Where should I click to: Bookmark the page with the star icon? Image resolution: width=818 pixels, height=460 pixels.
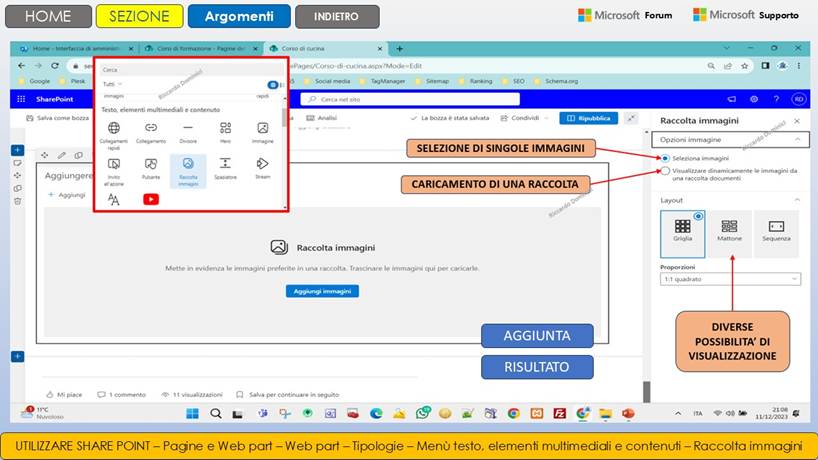[x=744, y=66]
